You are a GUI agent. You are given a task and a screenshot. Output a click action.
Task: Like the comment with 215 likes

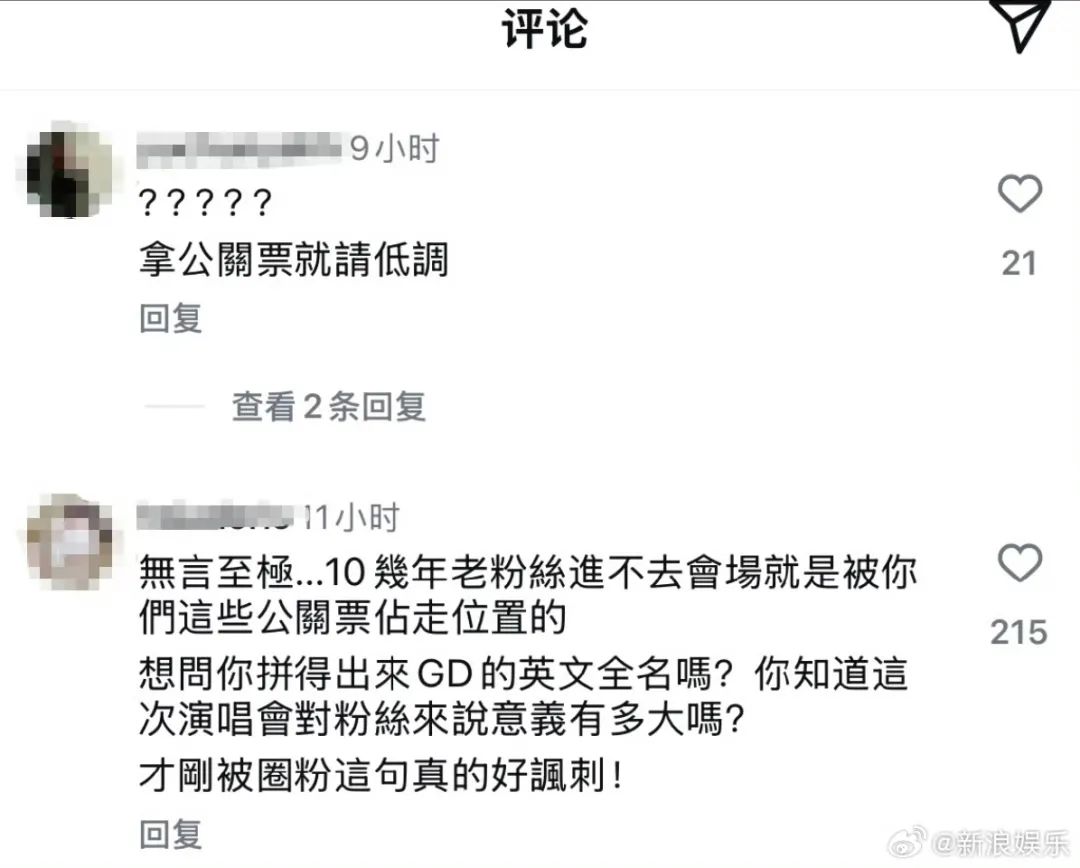point(1020,563)
